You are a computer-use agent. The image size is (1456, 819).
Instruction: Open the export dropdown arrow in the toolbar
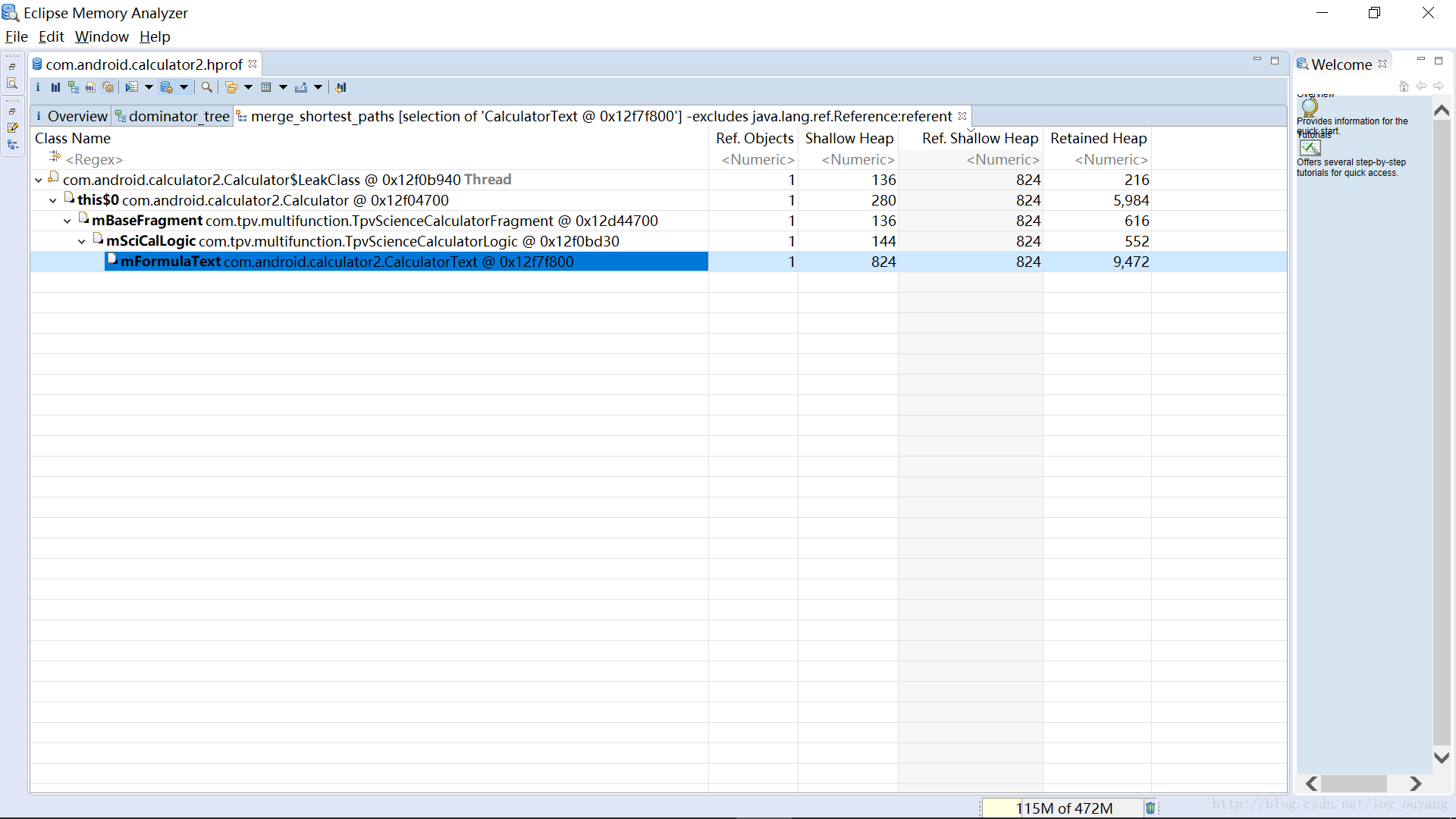[318, 87]
